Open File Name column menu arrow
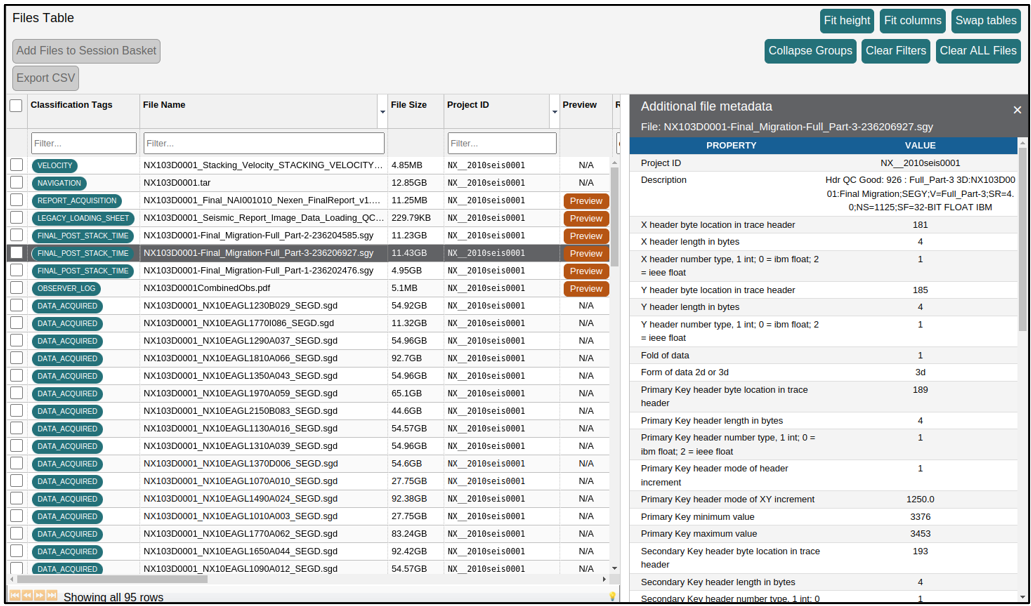This screenshot has width=1031, height=606. coord(383,112)
